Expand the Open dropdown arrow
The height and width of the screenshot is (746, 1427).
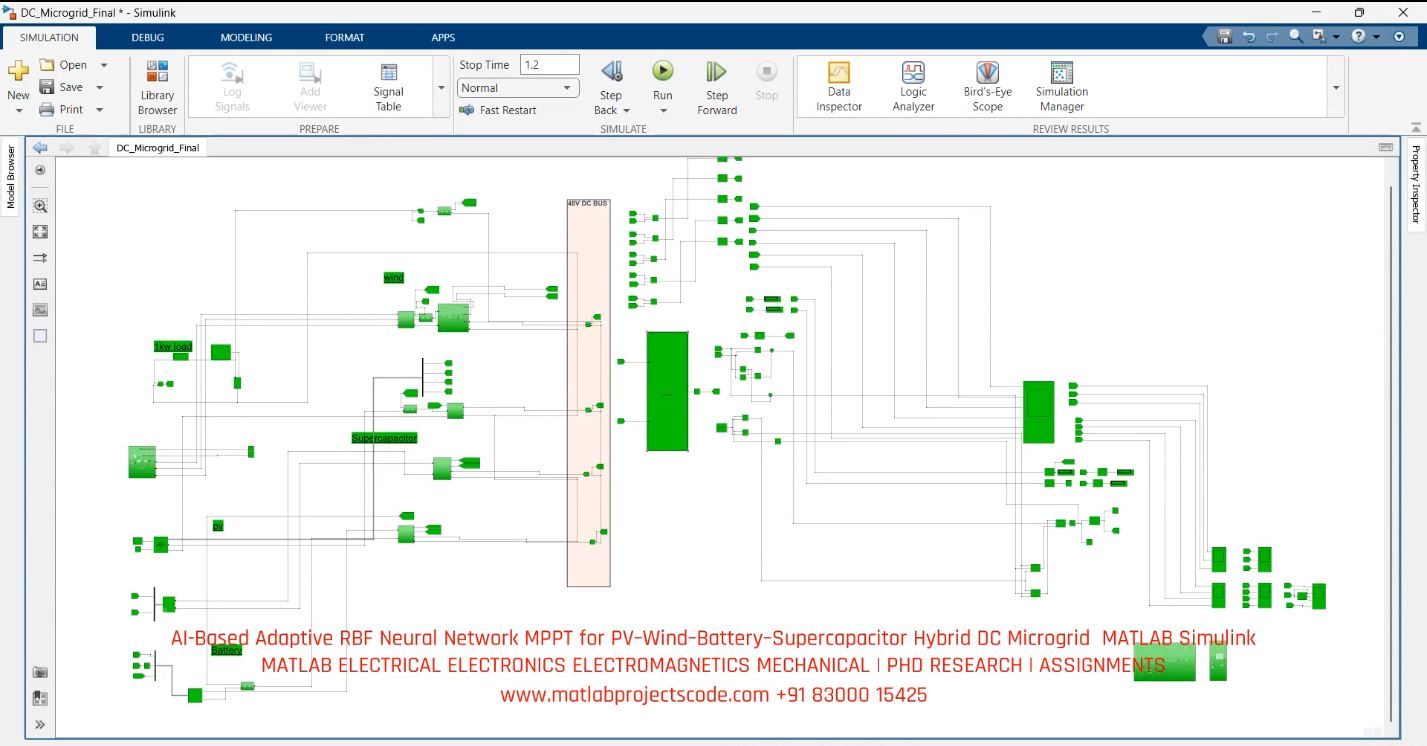pos(103,65)
